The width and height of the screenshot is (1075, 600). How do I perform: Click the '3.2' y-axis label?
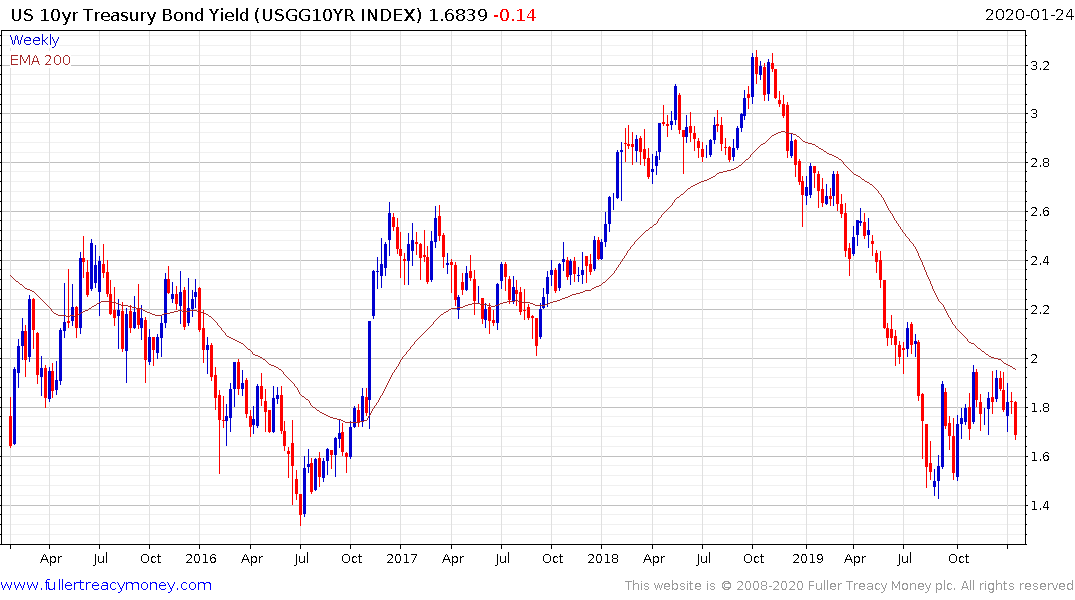[x=1040, y=66]
